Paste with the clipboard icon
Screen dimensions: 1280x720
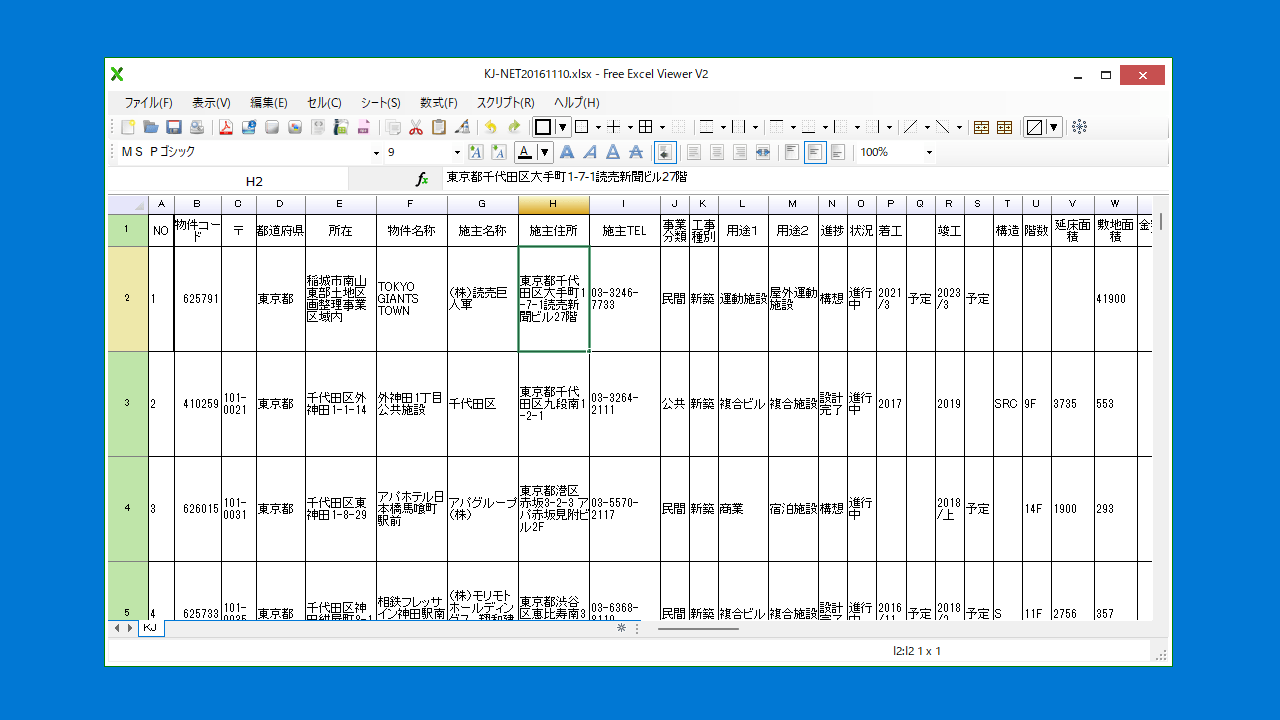pos(439,127)
